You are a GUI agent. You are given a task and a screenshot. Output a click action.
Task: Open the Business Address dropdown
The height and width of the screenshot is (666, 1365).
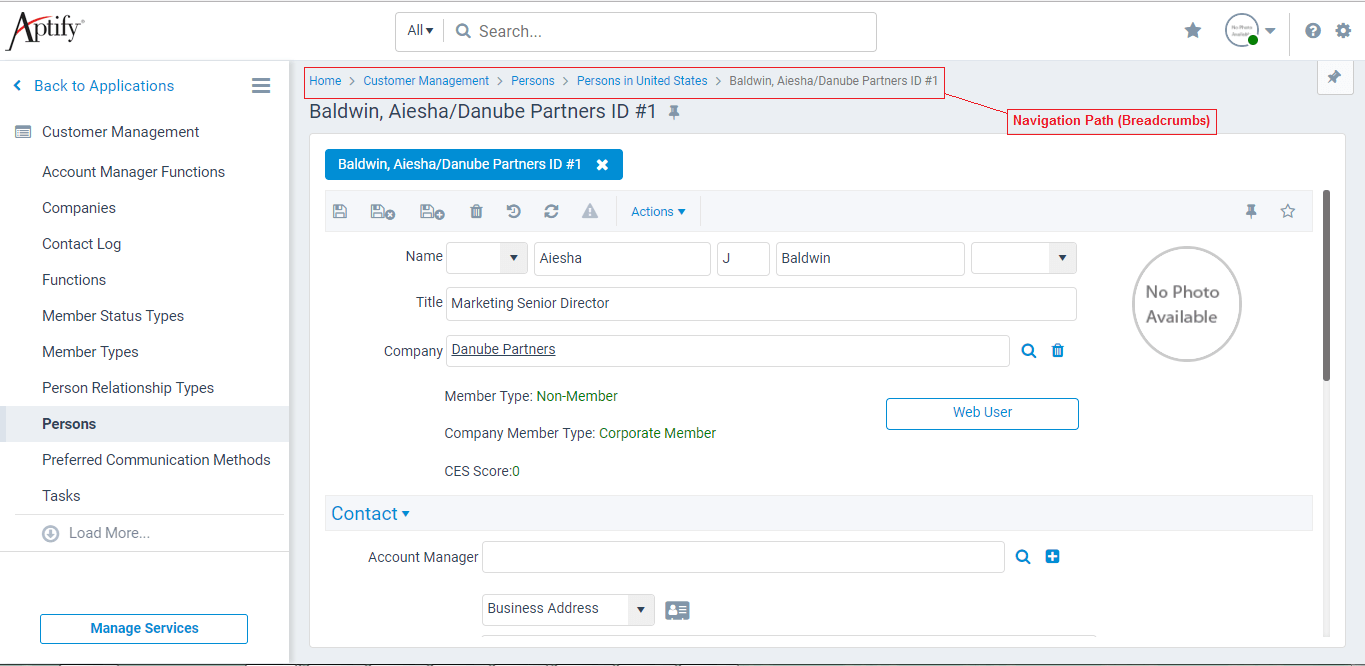tap(641, 609)
